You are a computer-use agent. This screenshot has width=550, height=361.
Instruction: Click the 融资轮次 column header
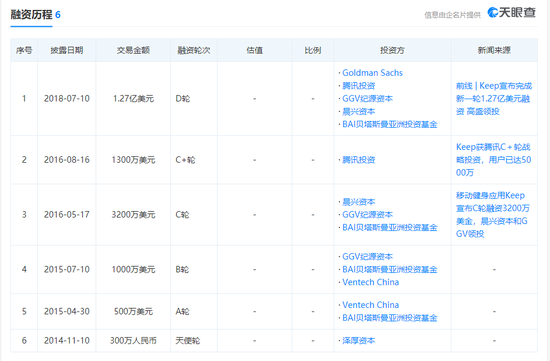coord(194,50)
